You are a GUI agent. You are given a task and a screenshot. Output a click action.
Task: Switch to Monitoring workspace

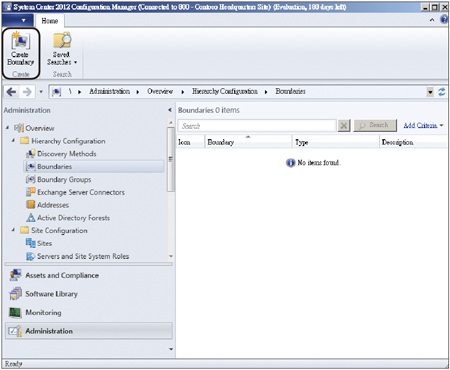89,312
